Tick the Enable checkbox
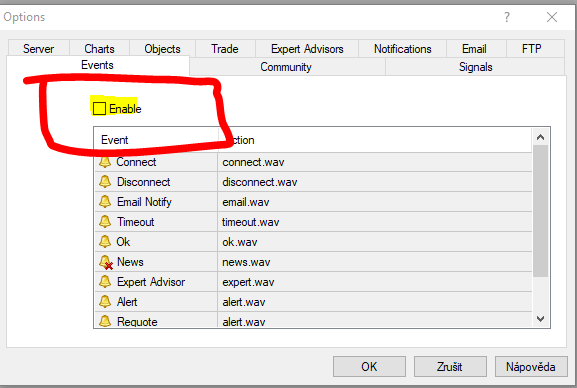 pos(99,109)
